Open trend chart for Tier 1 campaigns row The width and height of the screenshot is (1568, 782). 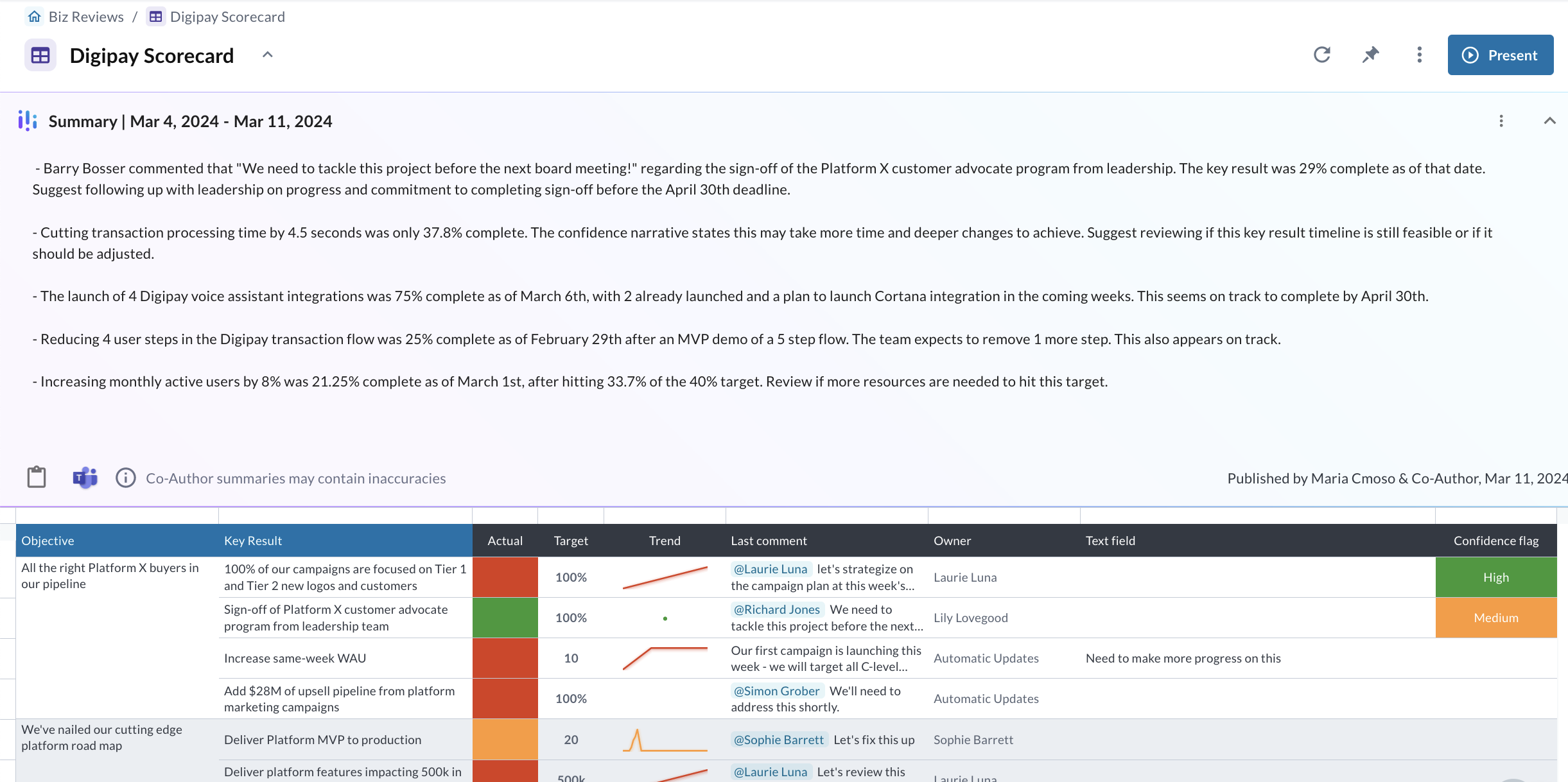click(665, 577)
